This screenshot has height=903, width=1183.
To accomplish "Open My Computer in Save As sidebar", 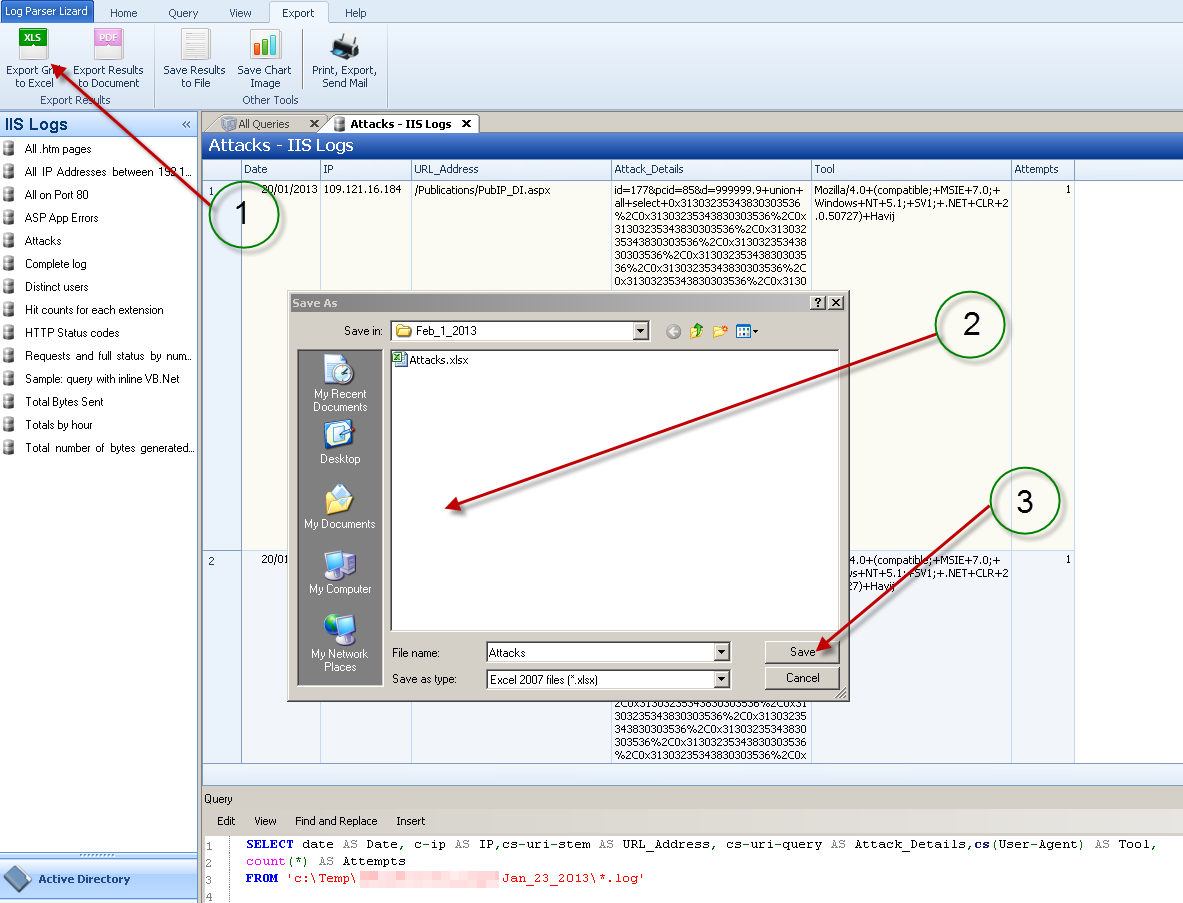I will pos(340,571).
